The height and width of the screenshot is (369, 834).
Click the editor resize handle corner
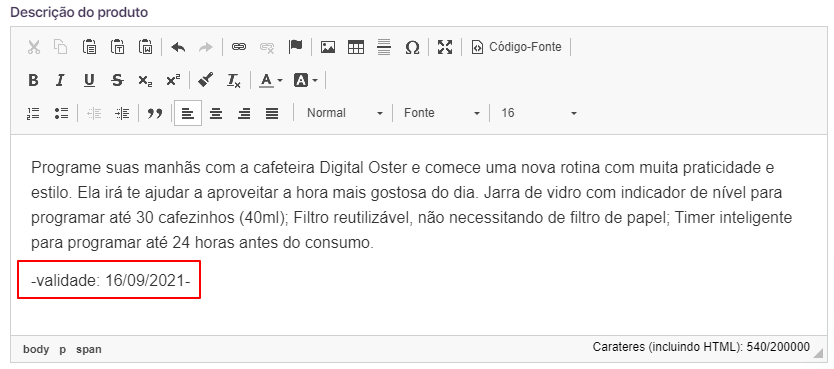818,352
